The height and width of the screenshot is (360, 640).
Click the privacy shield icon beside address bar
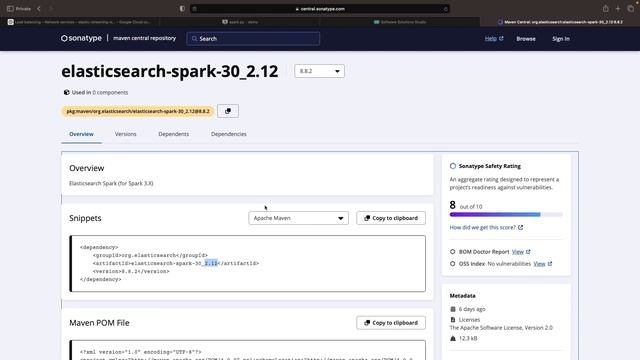point(182,9)
